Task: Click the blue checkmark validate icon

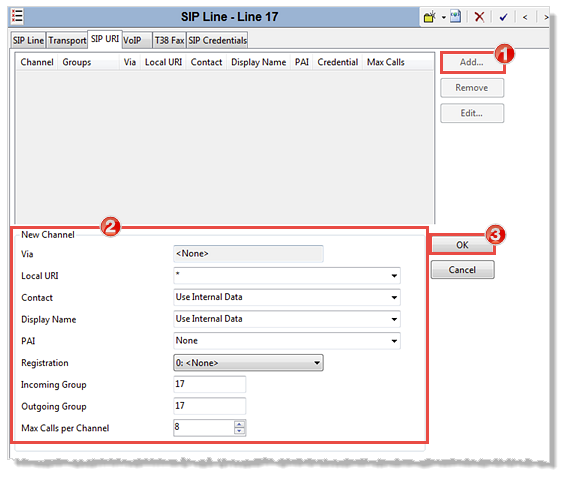Action: pos(503,17)
